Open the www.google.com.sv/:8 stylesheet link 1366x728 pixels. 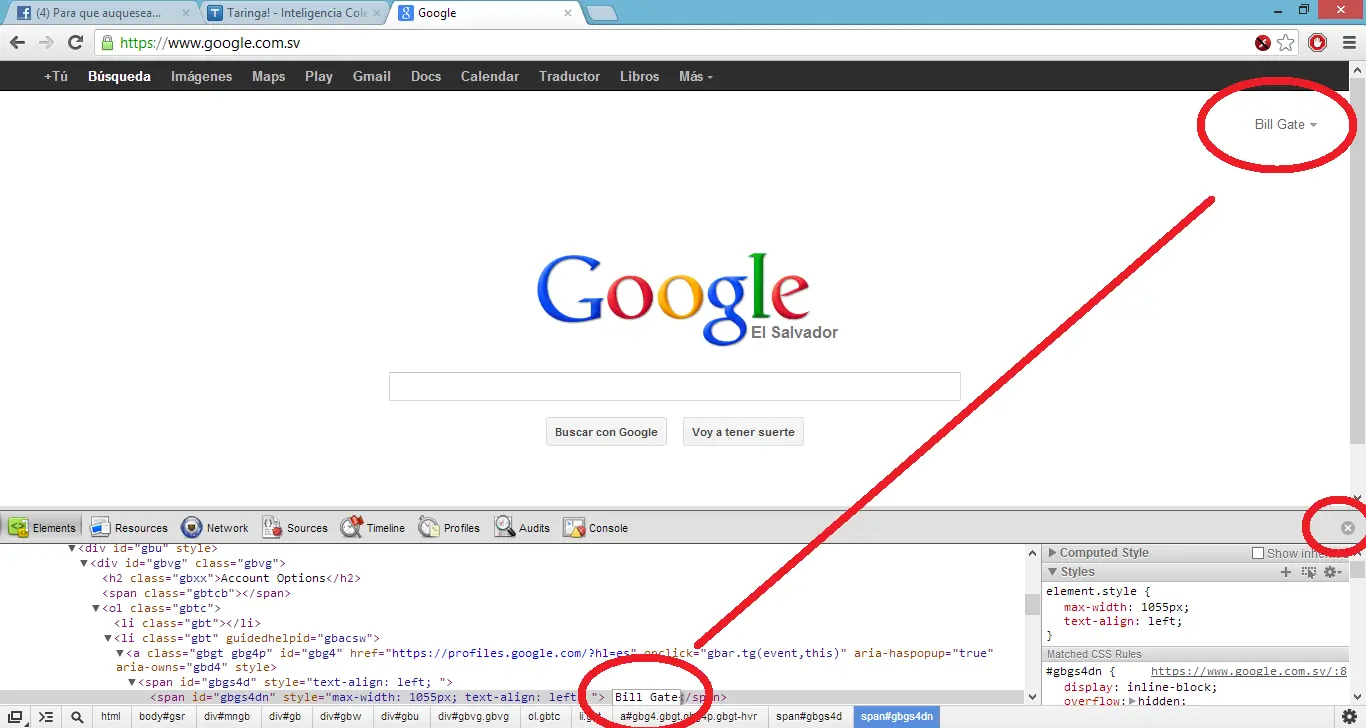pyautogui.click(x=1249, y=672)
